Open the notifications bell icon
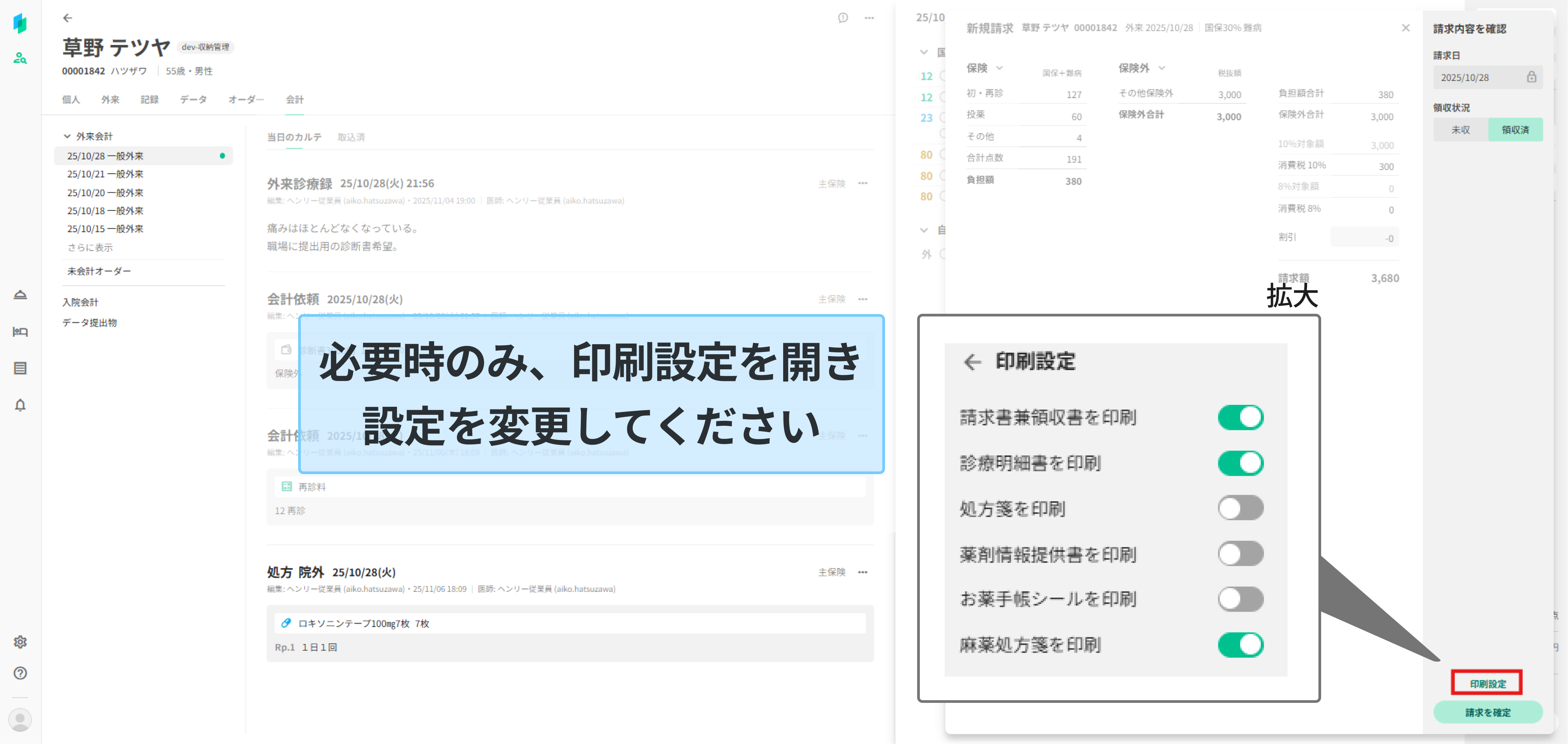Viewport: 1568px width, 744px height. pos(20,405)
